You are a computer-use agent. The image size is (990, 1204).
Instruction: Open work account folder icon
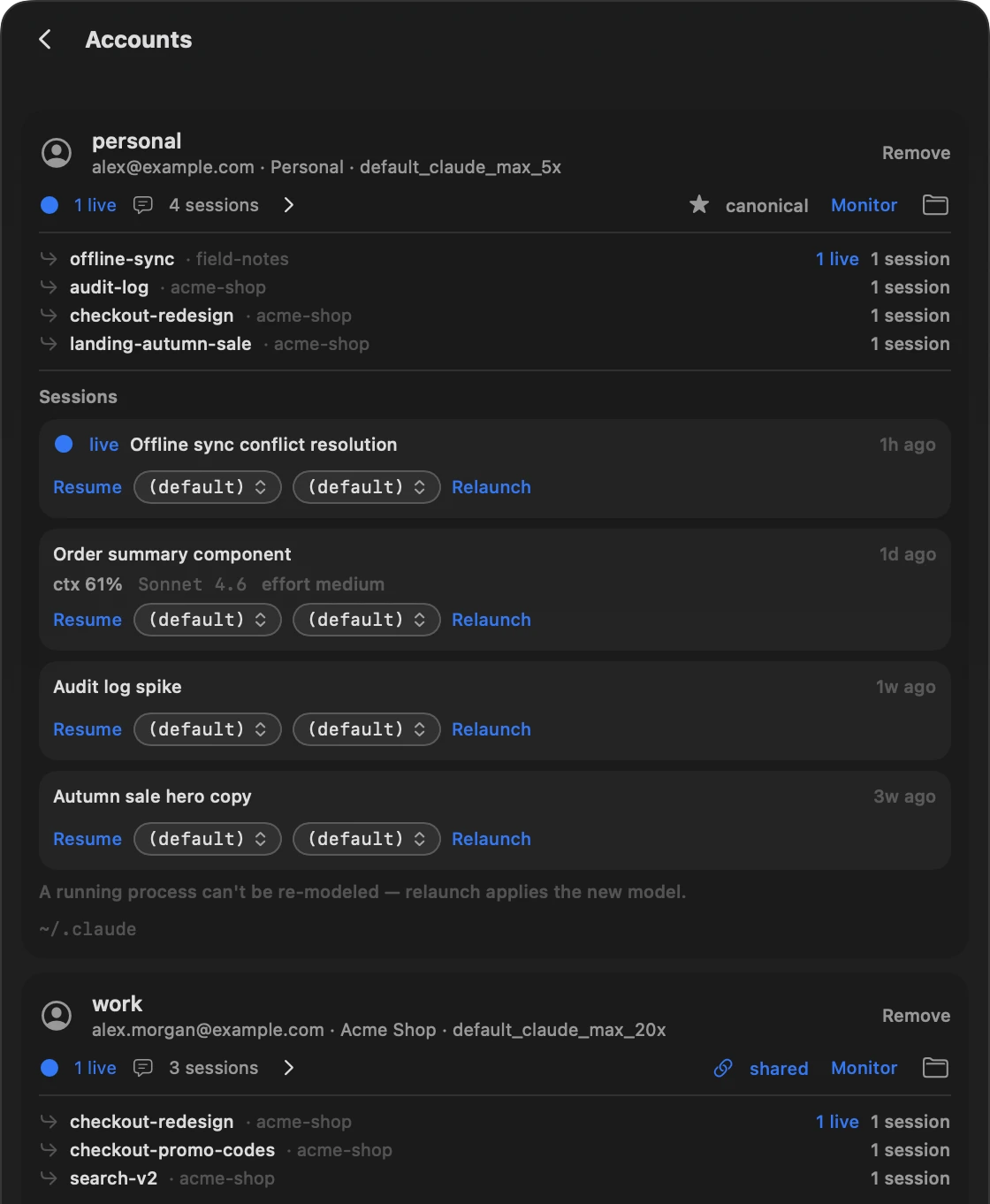935,1068
